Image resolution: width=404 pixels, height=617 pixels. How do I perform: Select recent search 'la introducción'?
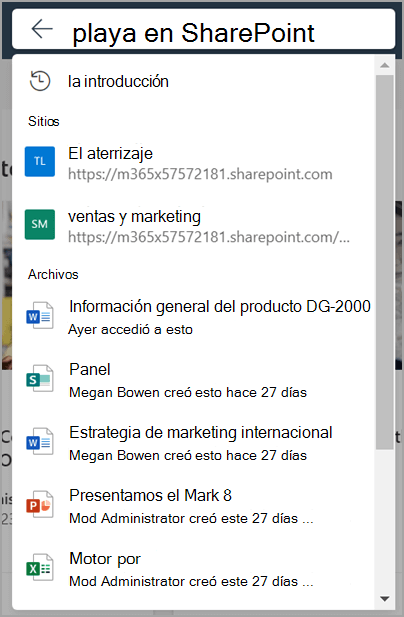coord(118,81)
